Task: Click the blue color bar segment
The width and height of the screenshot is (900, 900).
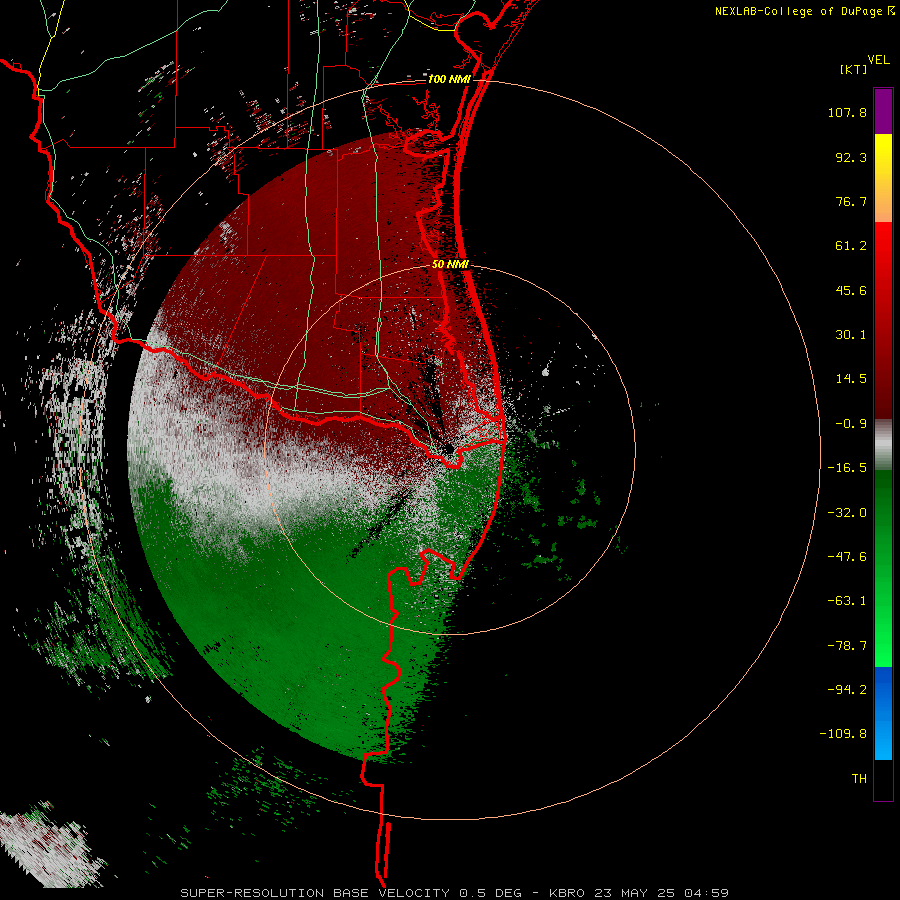Action: point(883,713)
